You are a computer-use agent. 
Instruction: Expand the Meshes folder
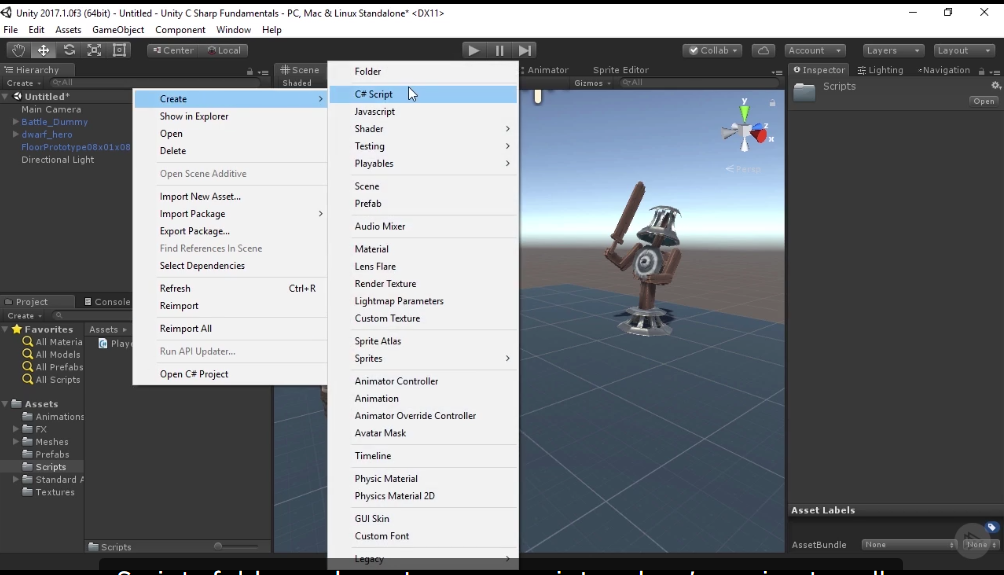[x=15, y=442]
